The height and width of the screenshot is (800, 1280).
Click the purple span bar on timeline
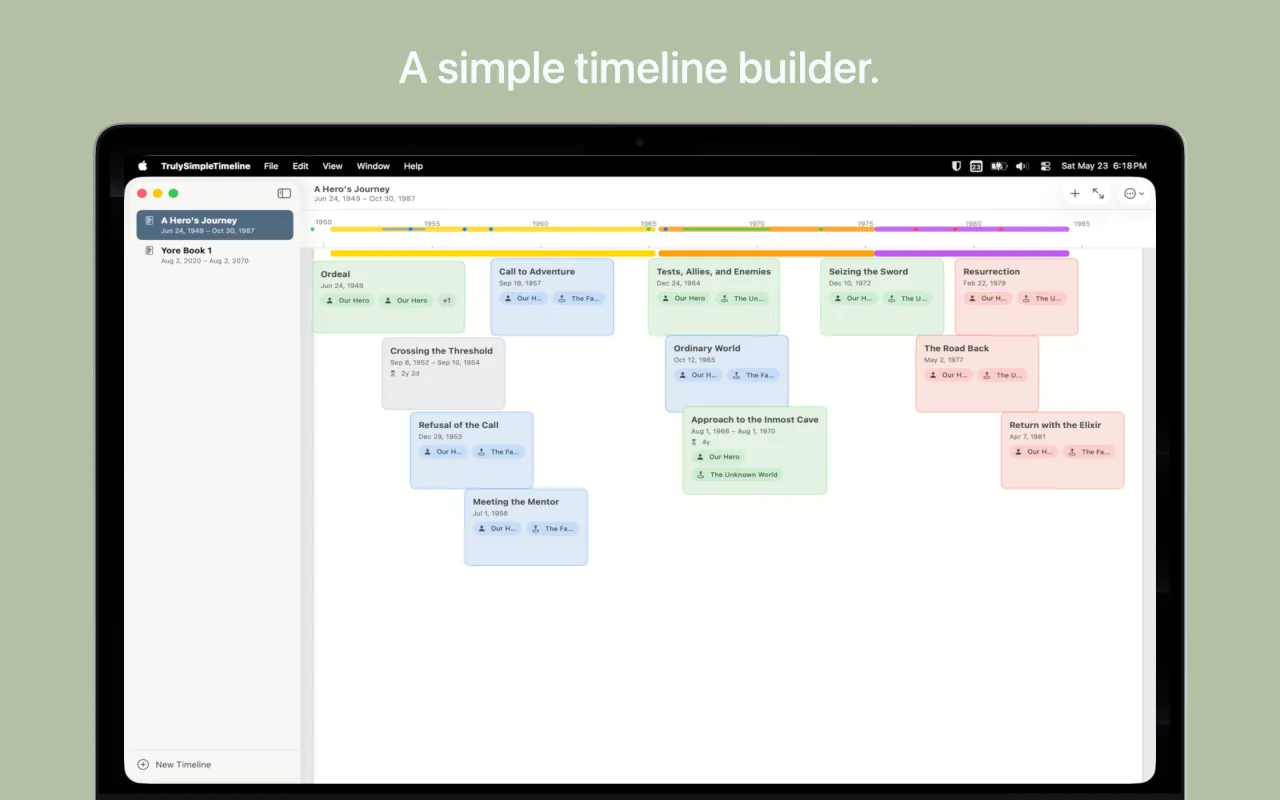(x=972, y=254)
